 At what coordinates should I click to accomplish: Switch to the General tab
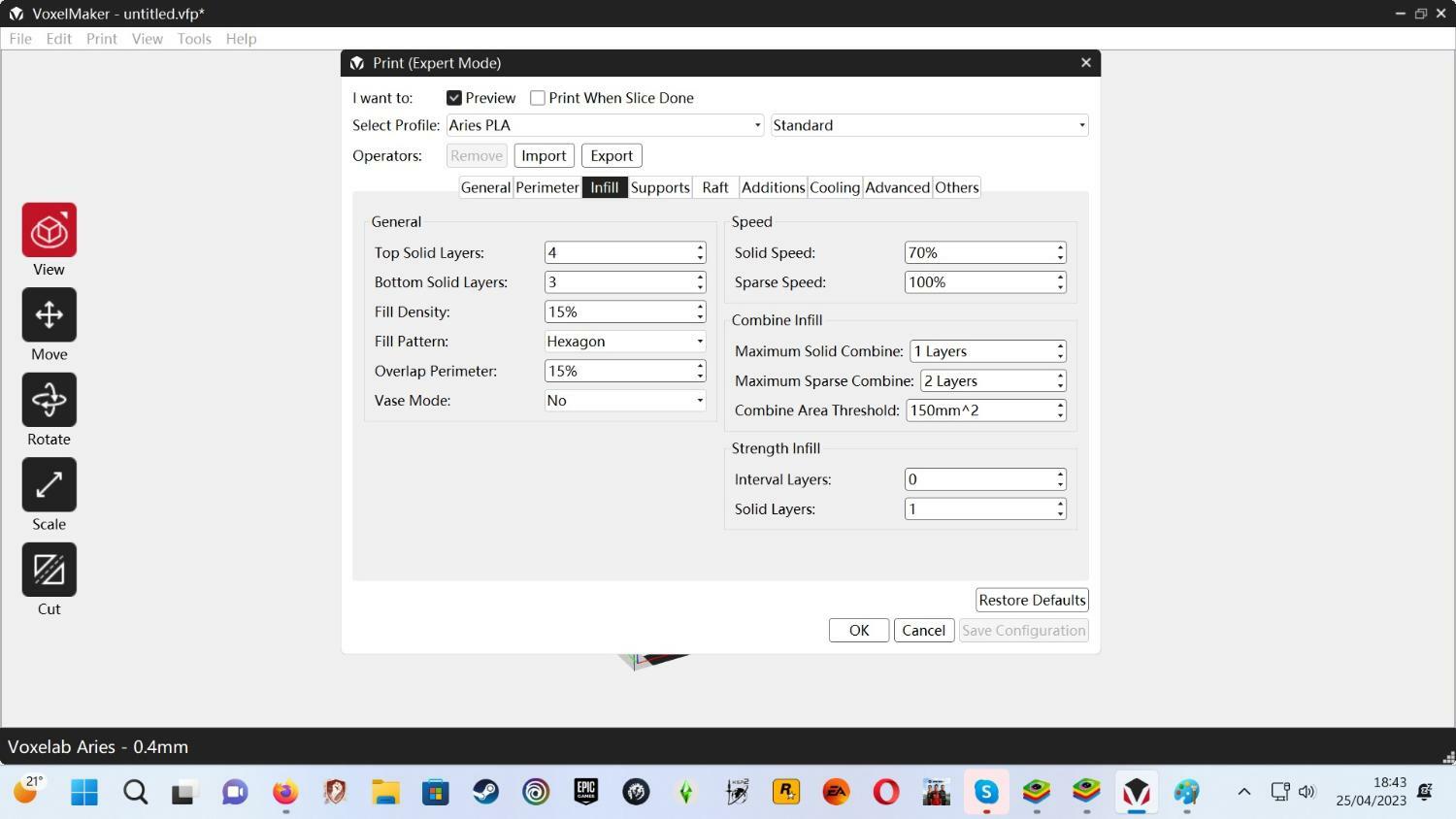485,187
